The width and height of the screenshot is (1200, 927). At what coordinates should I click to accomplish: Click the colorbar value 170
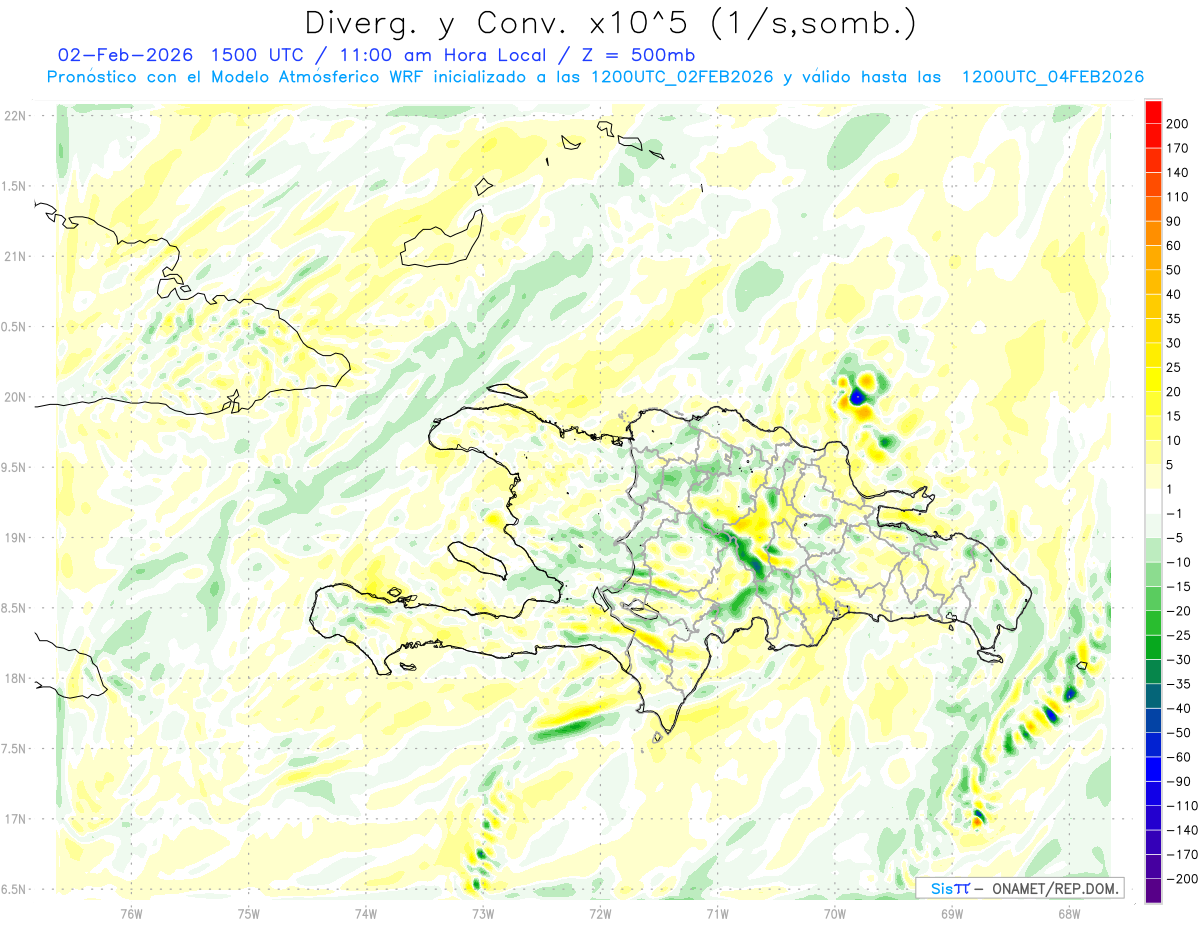pyautogui.click(x=1179, y=148)
